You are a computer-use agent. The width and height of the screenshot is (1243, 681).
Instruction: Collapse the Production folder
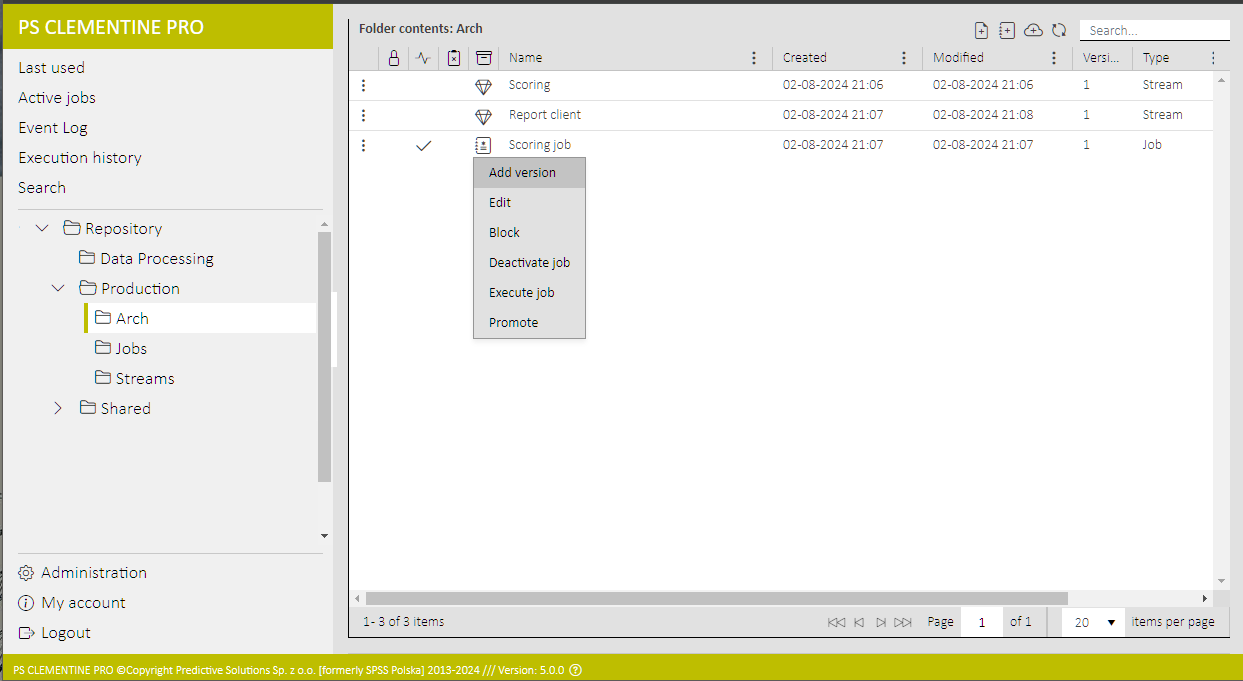click(x=59, y=289)
